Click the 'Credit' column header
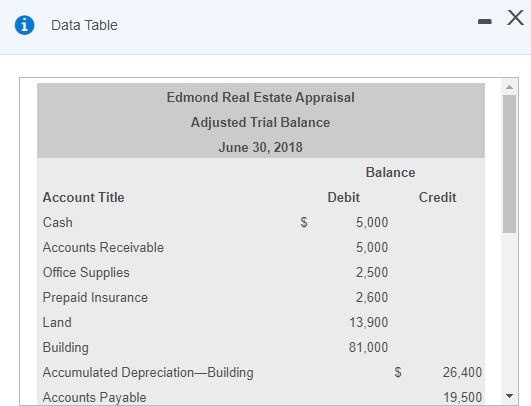Viewport: 531px width, 406px height. coord(438,197)
